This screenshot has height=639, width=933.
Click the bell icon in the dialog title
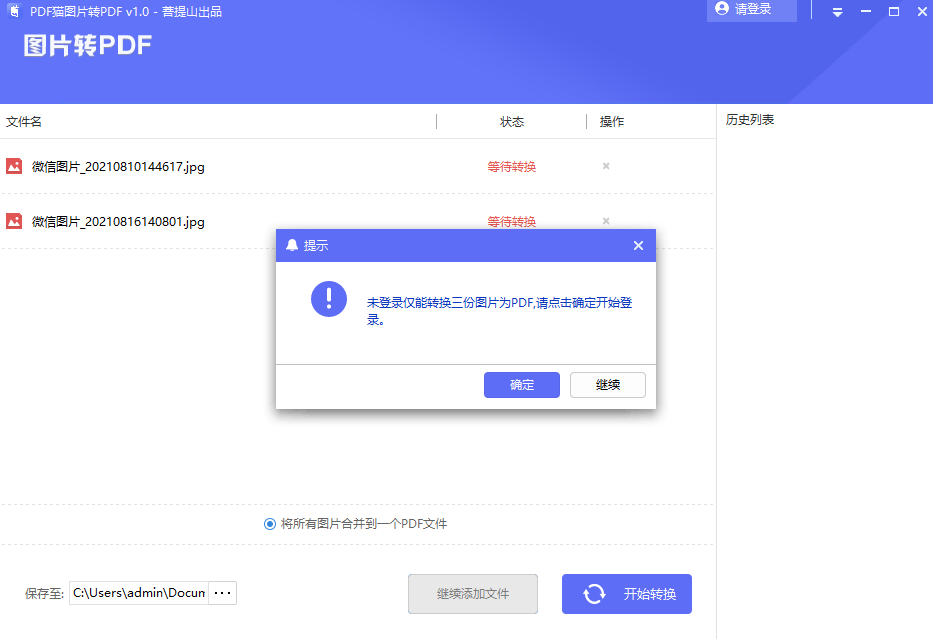point(292,245)
